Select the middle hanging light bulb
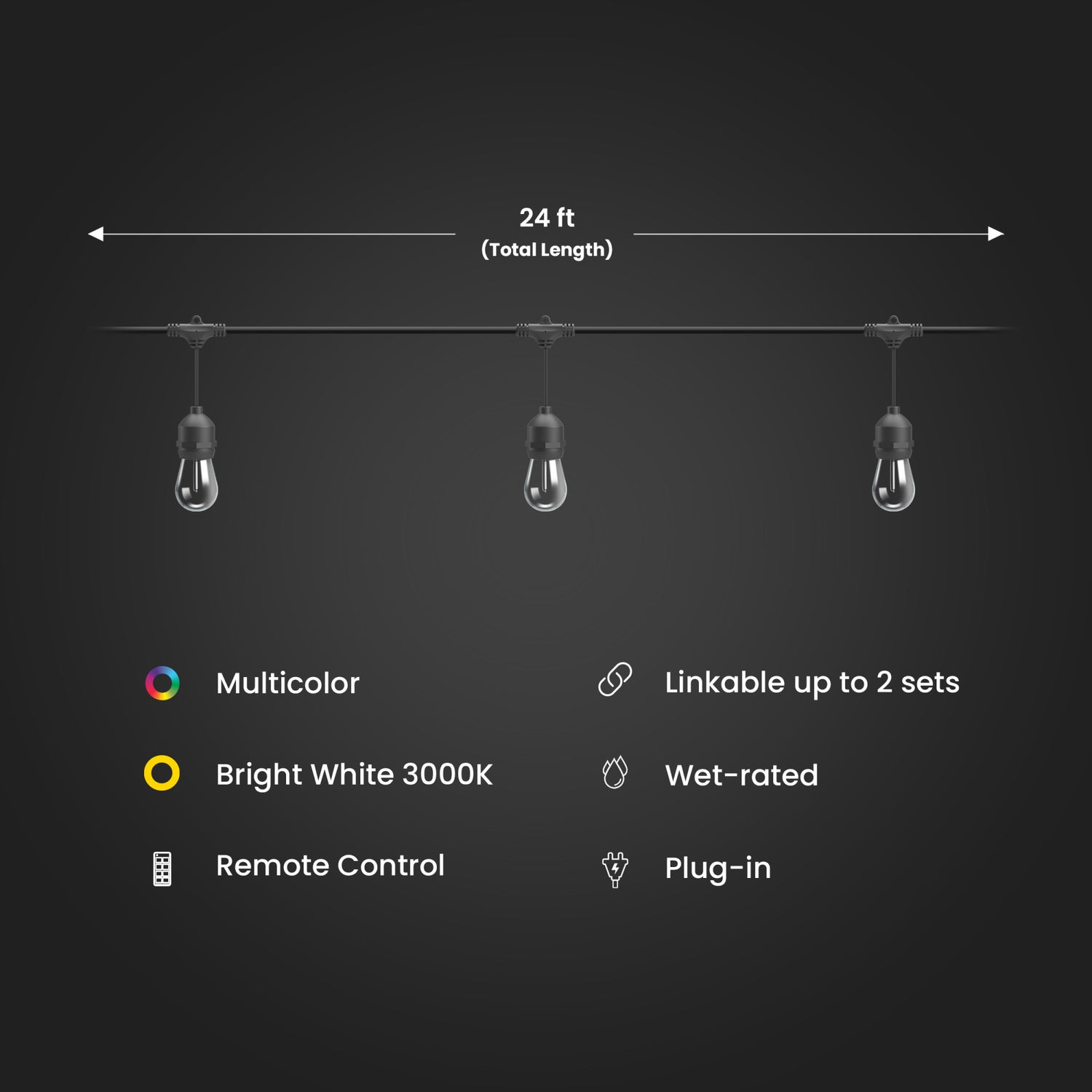This screenshot has height=1092, width=1092. point(545,459)
